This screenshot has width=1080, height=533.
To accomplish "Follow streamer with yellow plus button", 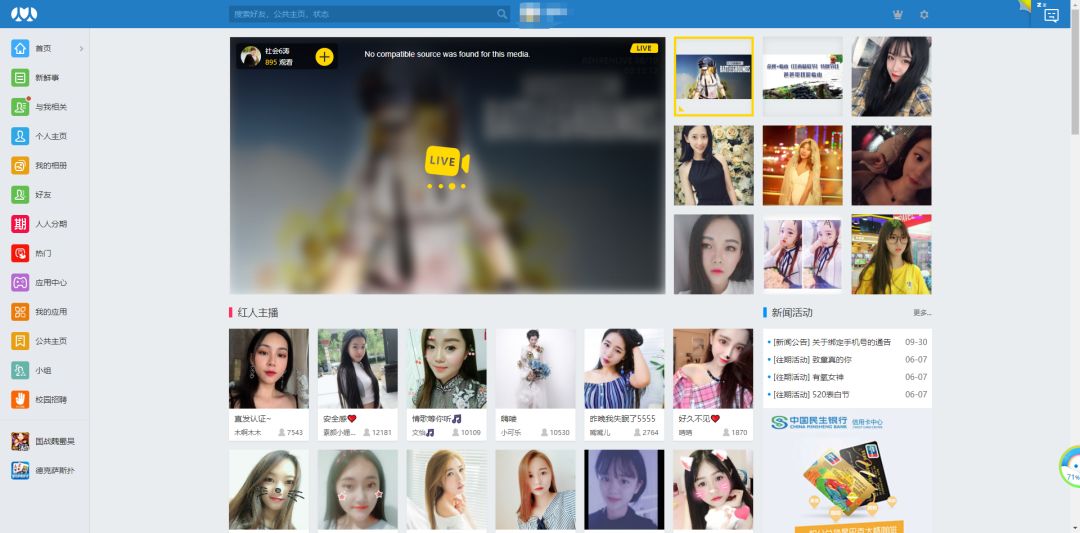I will pyautogui.click(x=324, y=57).
